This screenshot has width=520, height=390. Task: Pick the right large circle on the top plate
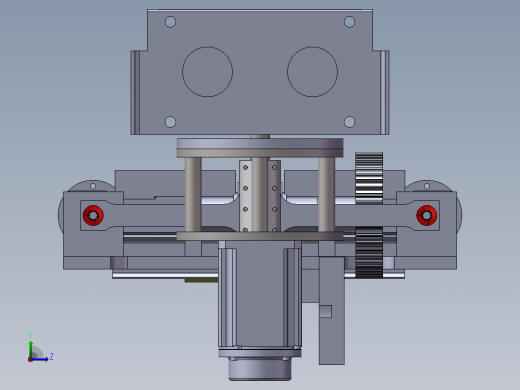[312, 72]
